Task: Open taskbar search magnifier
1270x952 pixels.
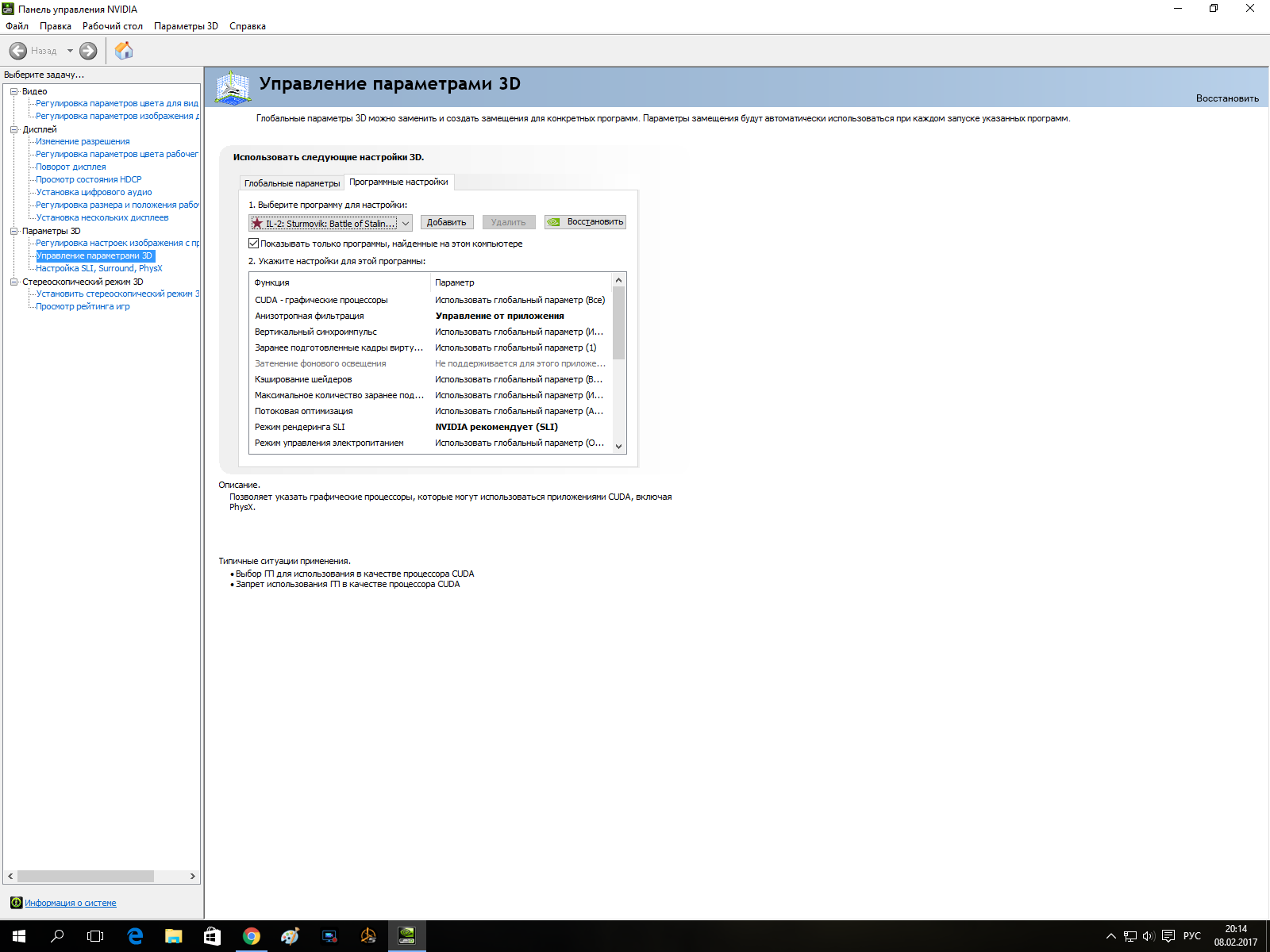Action: point(57,936)
